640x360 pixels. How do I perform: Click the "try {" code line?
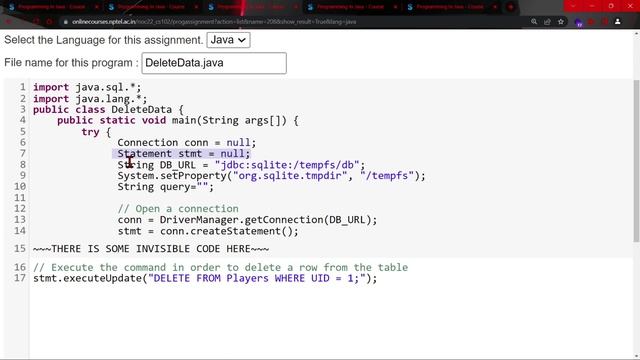pos(96,132)
